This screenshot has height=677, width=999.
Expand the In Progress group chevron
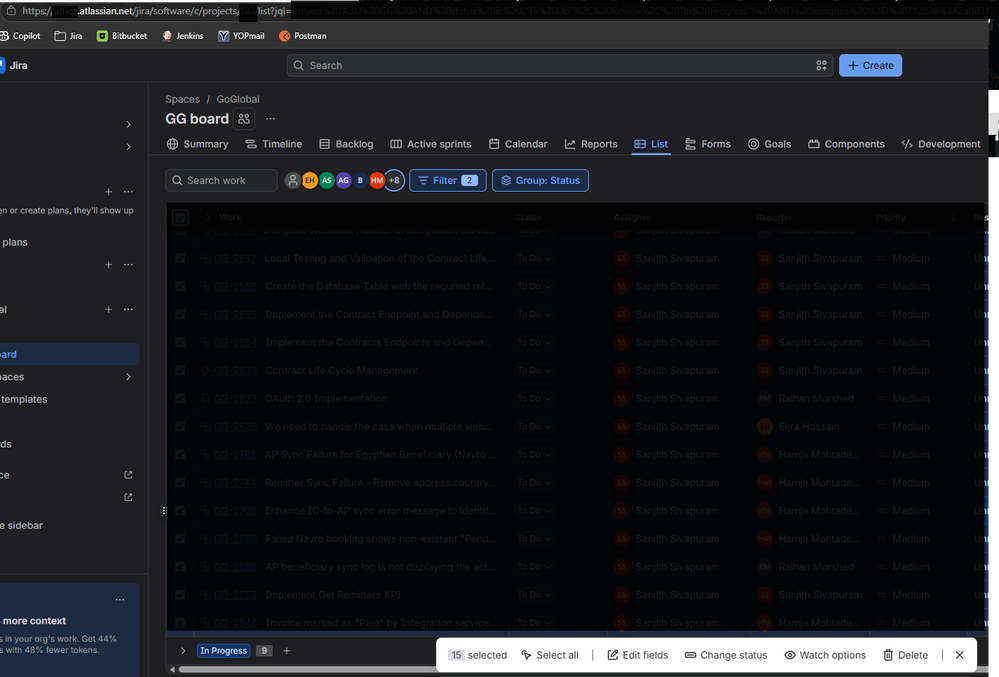(x=183, y=650)
